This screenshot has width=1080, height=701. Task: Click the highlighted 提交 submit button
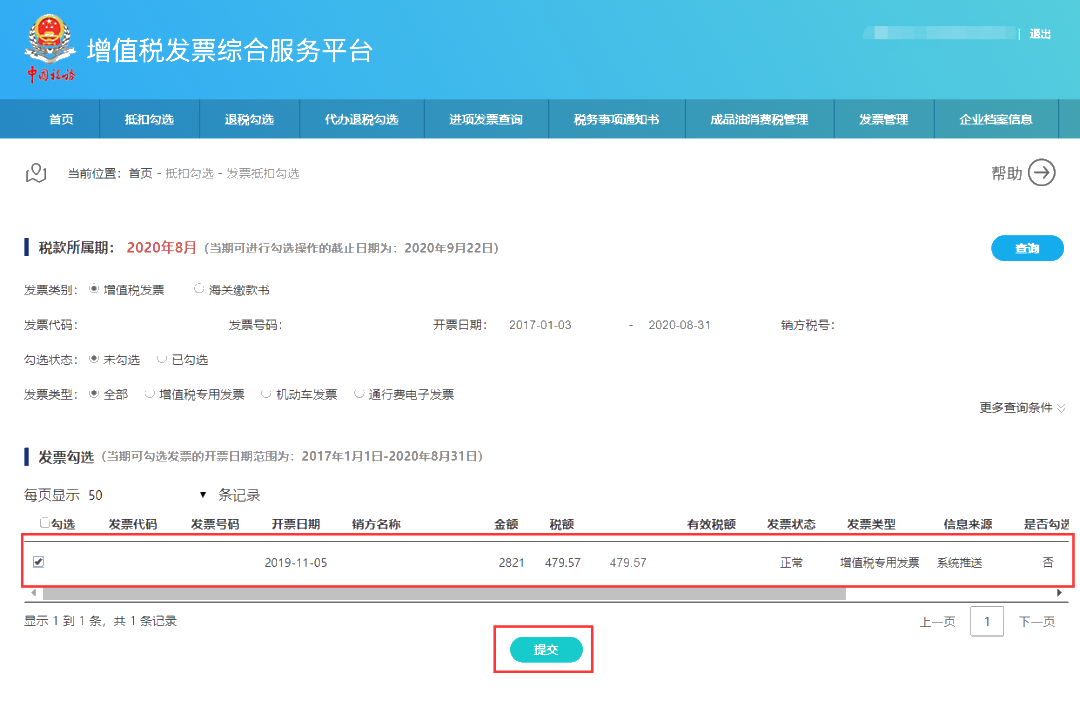544,649
